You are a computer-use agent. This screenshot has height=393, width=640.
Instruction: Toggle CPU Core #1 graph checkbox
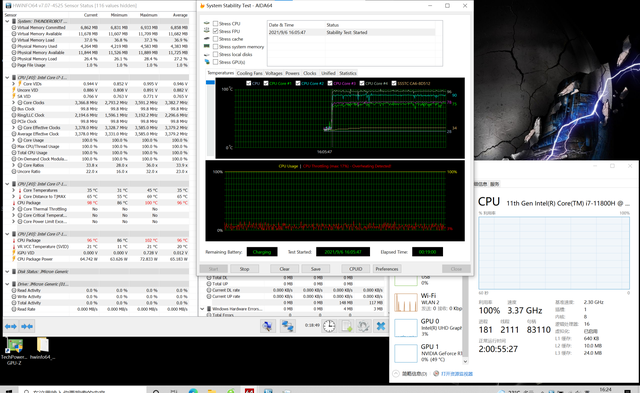coord(266,83)
